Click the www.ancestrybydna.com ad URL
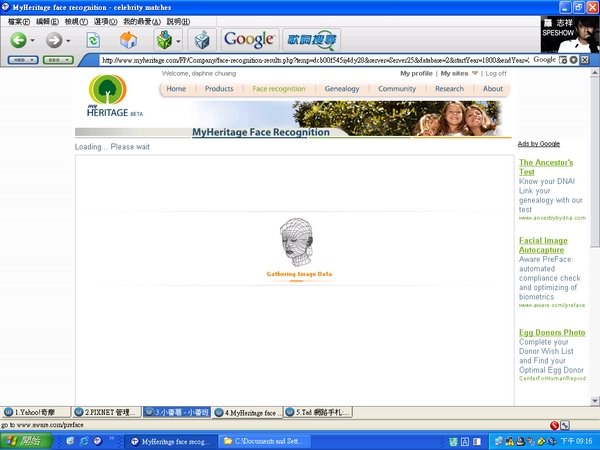This screenshot has width=600, height=450. pyautogui.click(x=552, y=218)
